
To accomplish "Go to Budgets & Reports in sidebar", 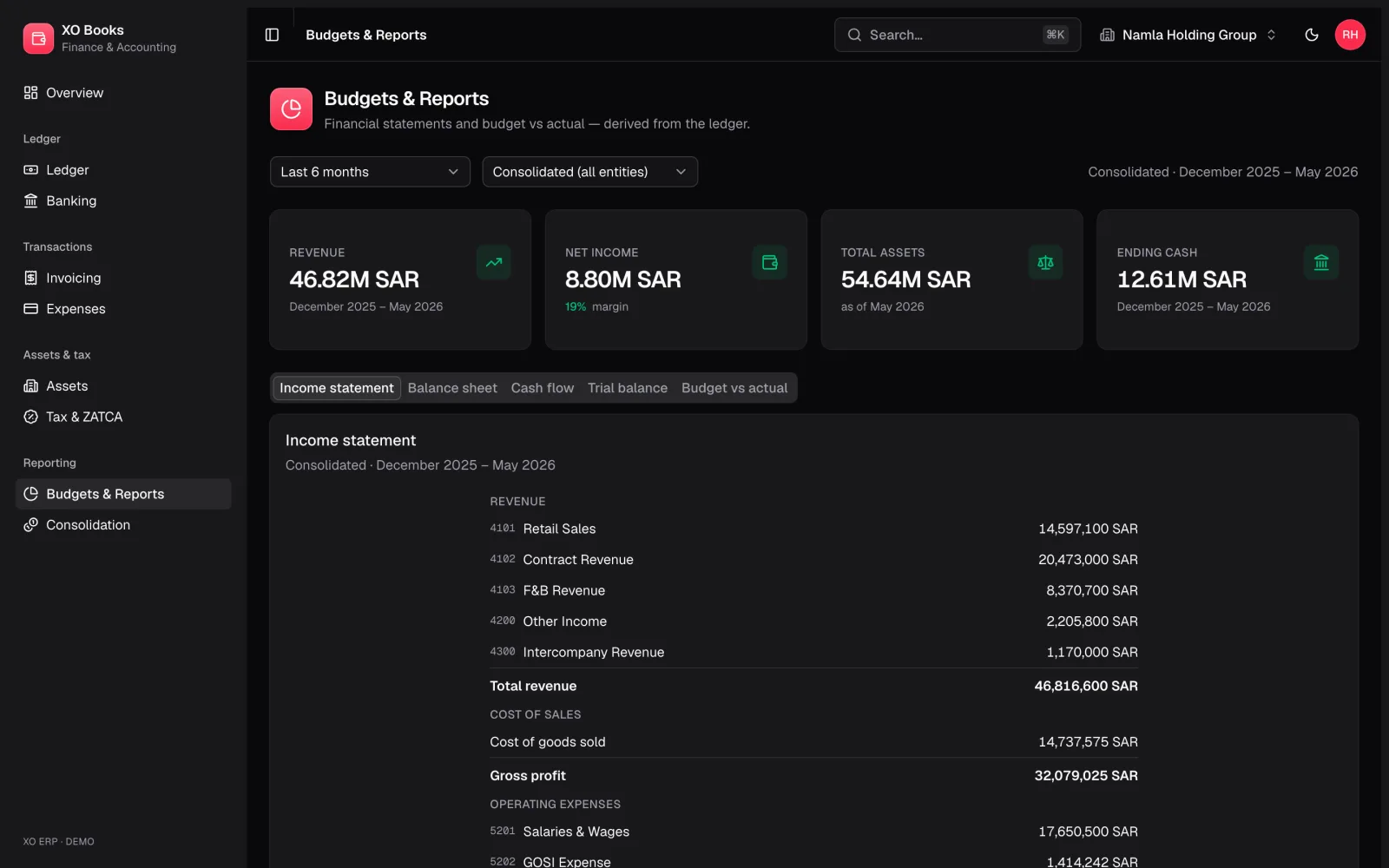I will click(123, 494).
